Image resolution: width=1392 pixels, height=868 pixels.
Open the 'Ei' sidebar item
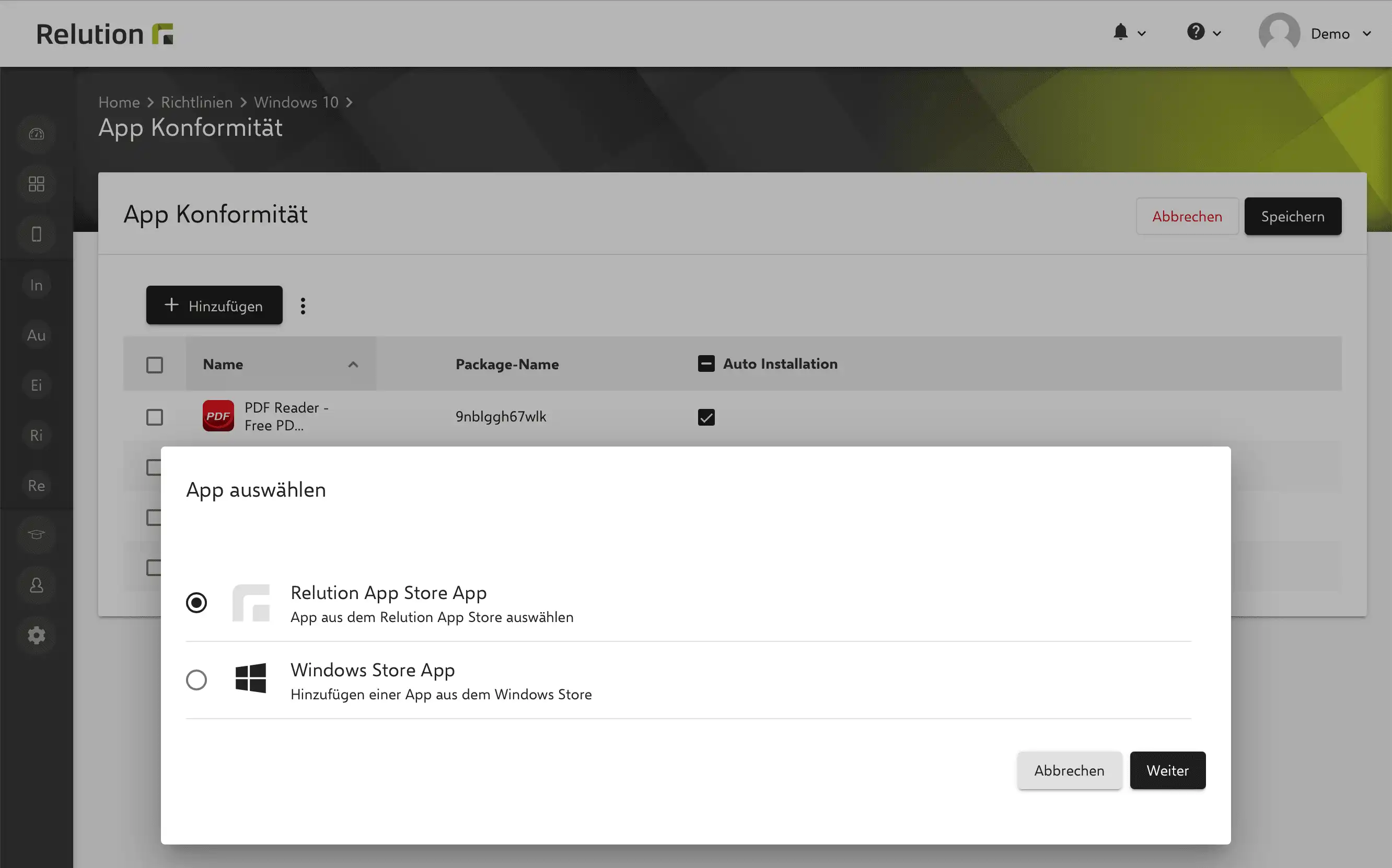point(36,384)
